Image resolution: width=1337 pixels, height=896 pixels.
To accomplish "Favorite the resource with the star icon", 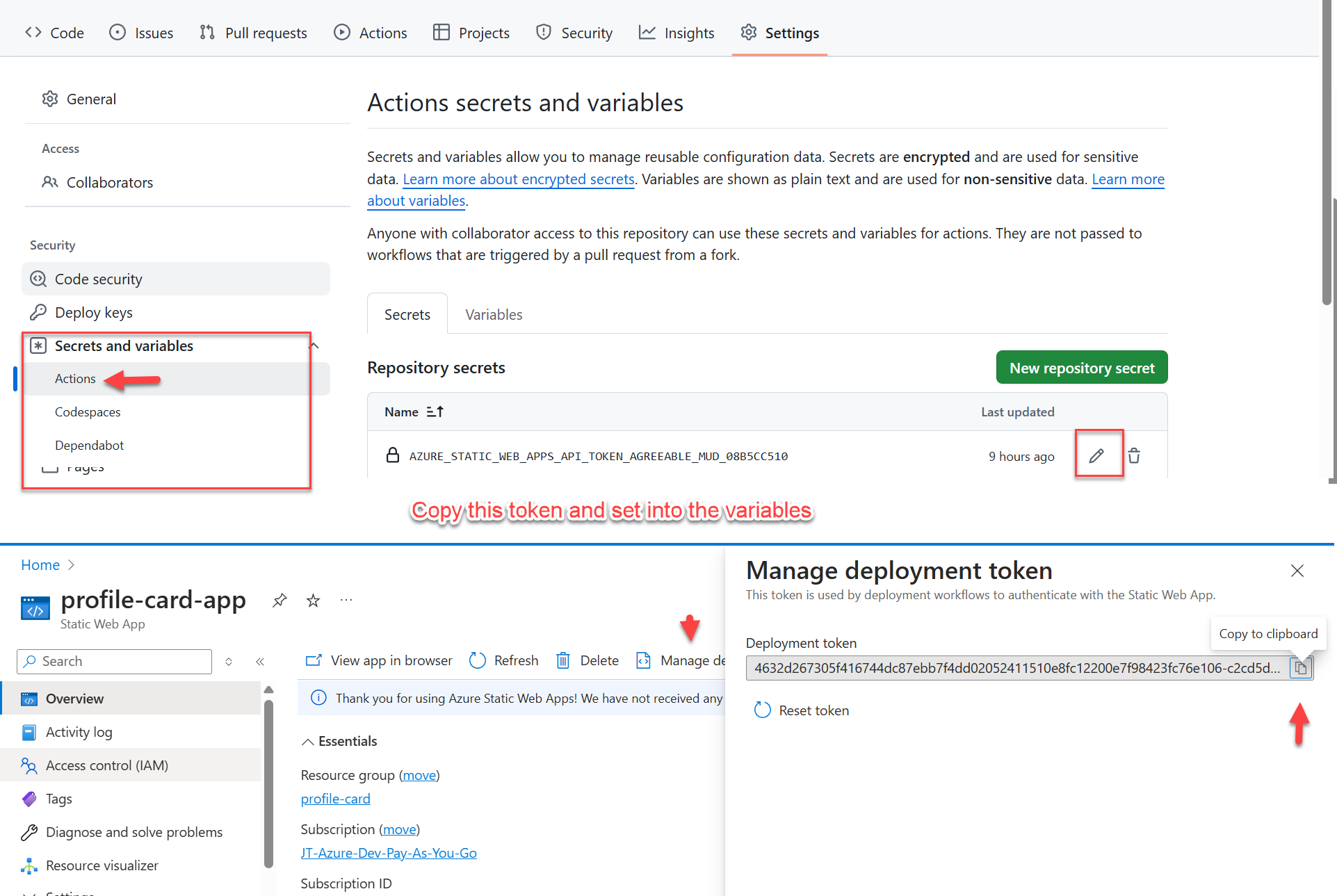I will pyautogui.click(x=313, y=600).
